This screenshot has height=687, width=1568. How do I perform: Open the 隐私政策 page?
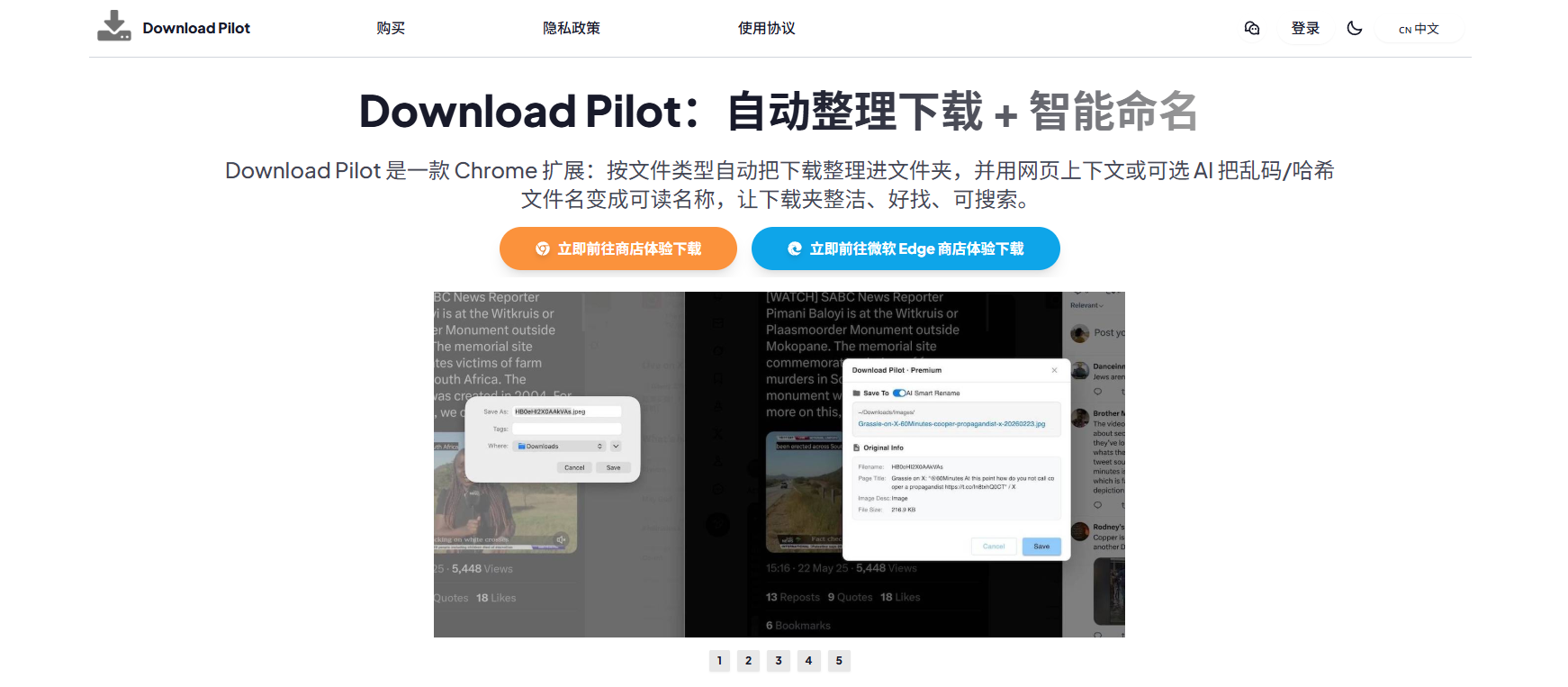(572, 28)
